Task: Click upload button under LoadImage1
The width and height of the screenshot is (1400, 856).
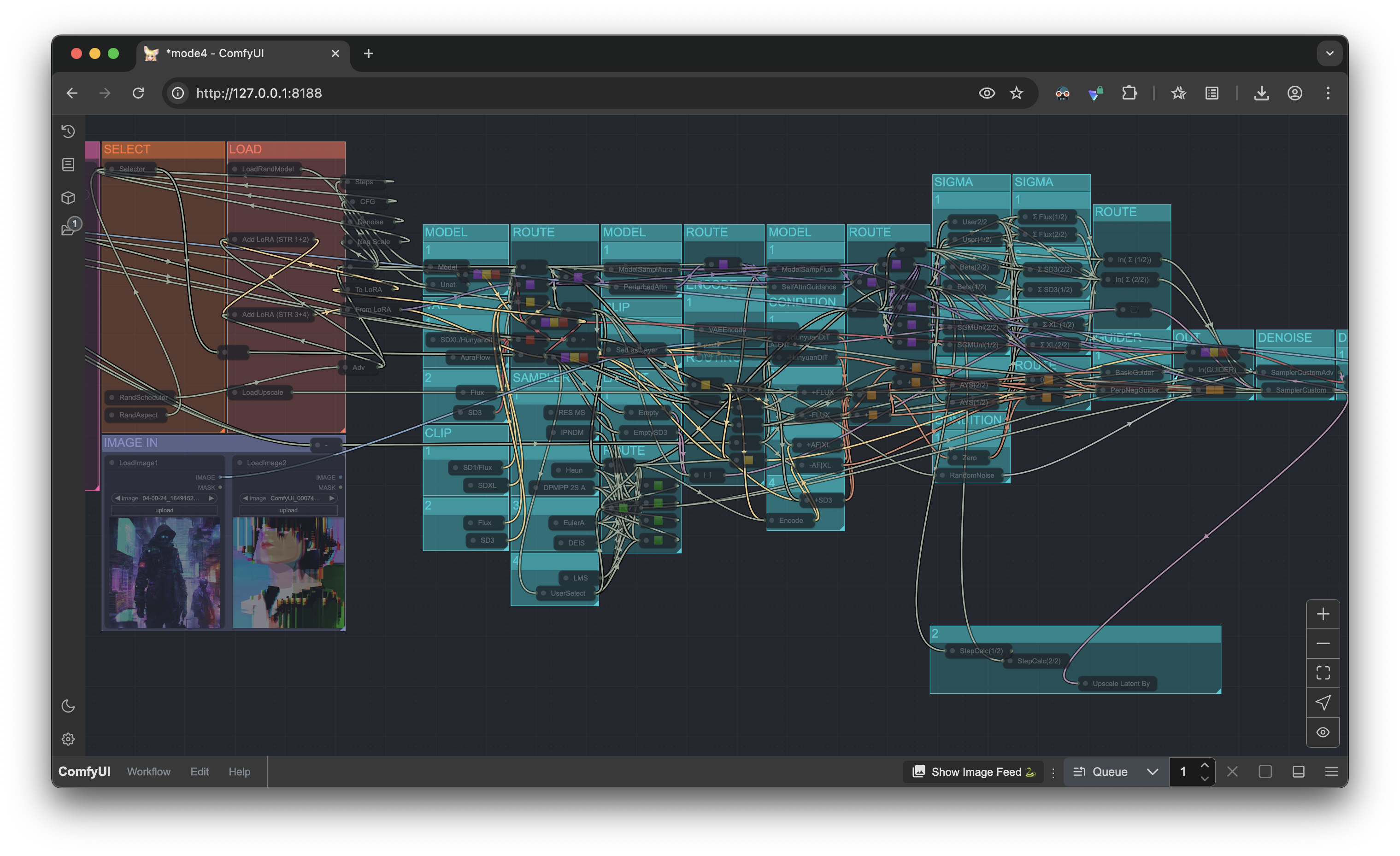Action: click(x=164, y=510)
